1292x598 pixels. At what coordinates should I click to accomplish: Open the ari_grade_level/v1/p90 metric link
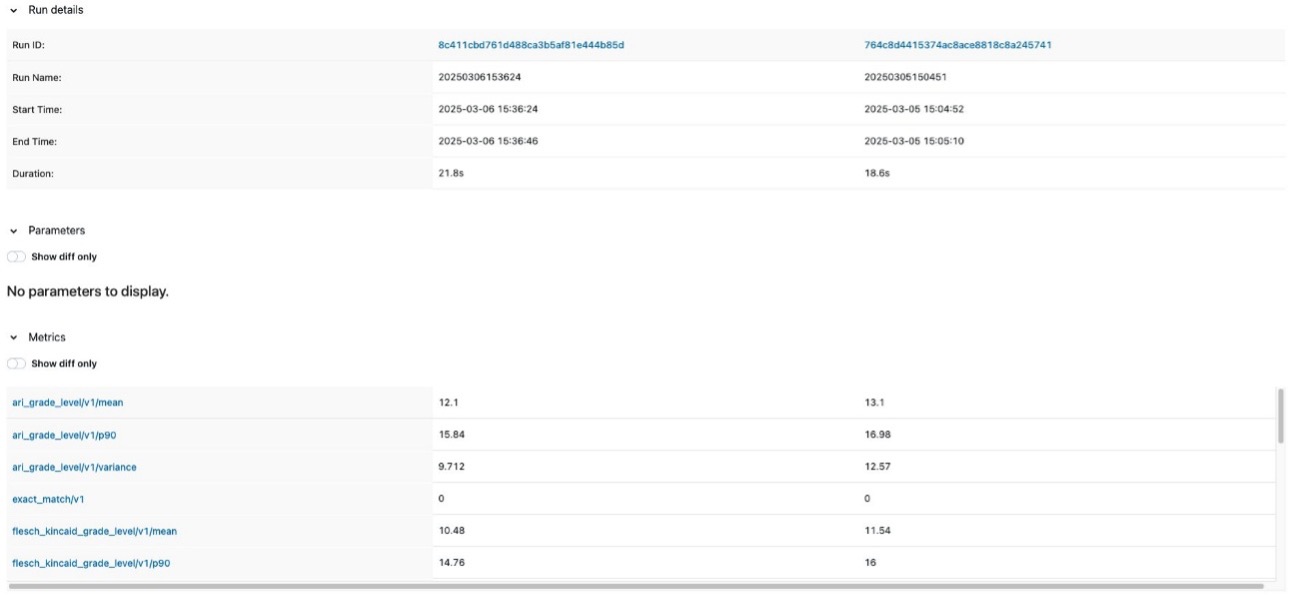(x=65, y=435)
